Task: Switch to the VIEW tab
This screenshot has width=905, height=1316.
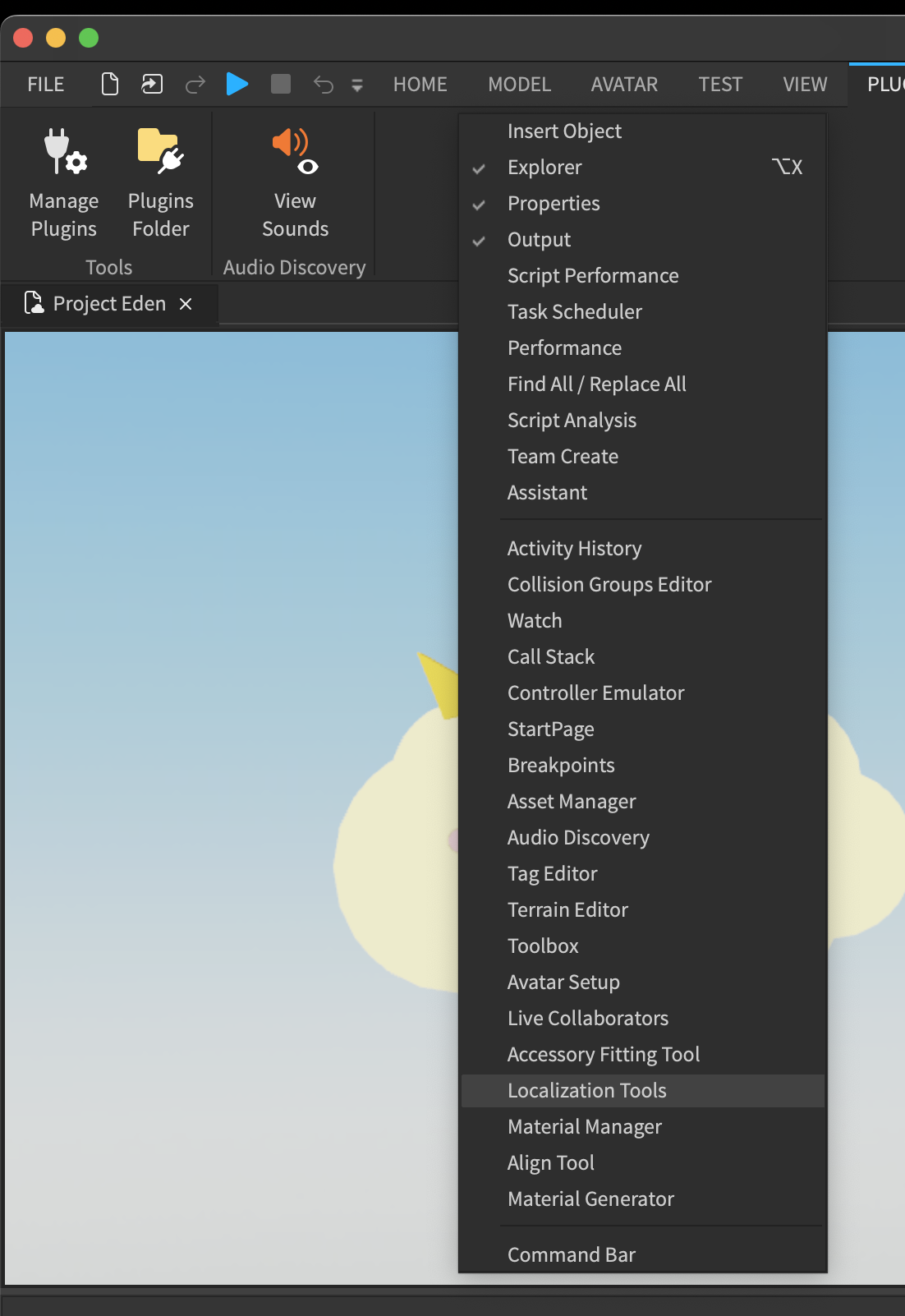Action: [x=806, y=85]
